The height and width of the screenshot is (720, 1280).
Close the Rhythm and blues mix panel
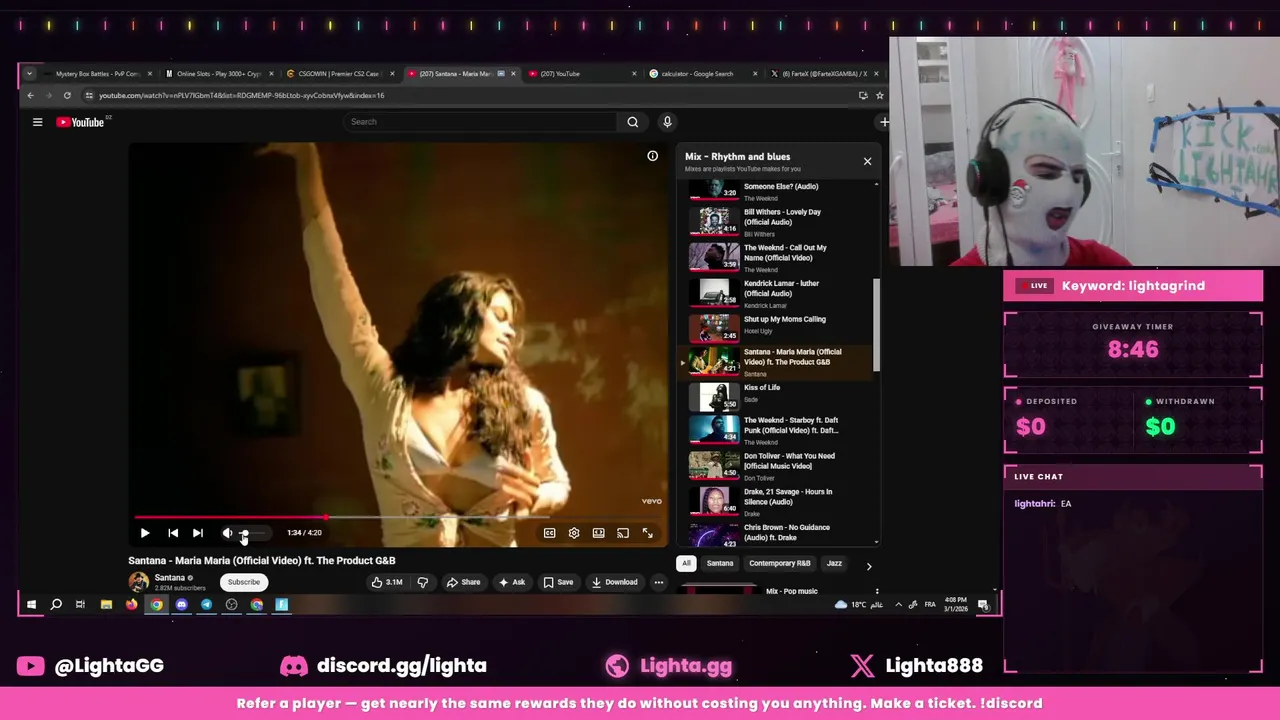pyautogui.click(x=867, y=161)
